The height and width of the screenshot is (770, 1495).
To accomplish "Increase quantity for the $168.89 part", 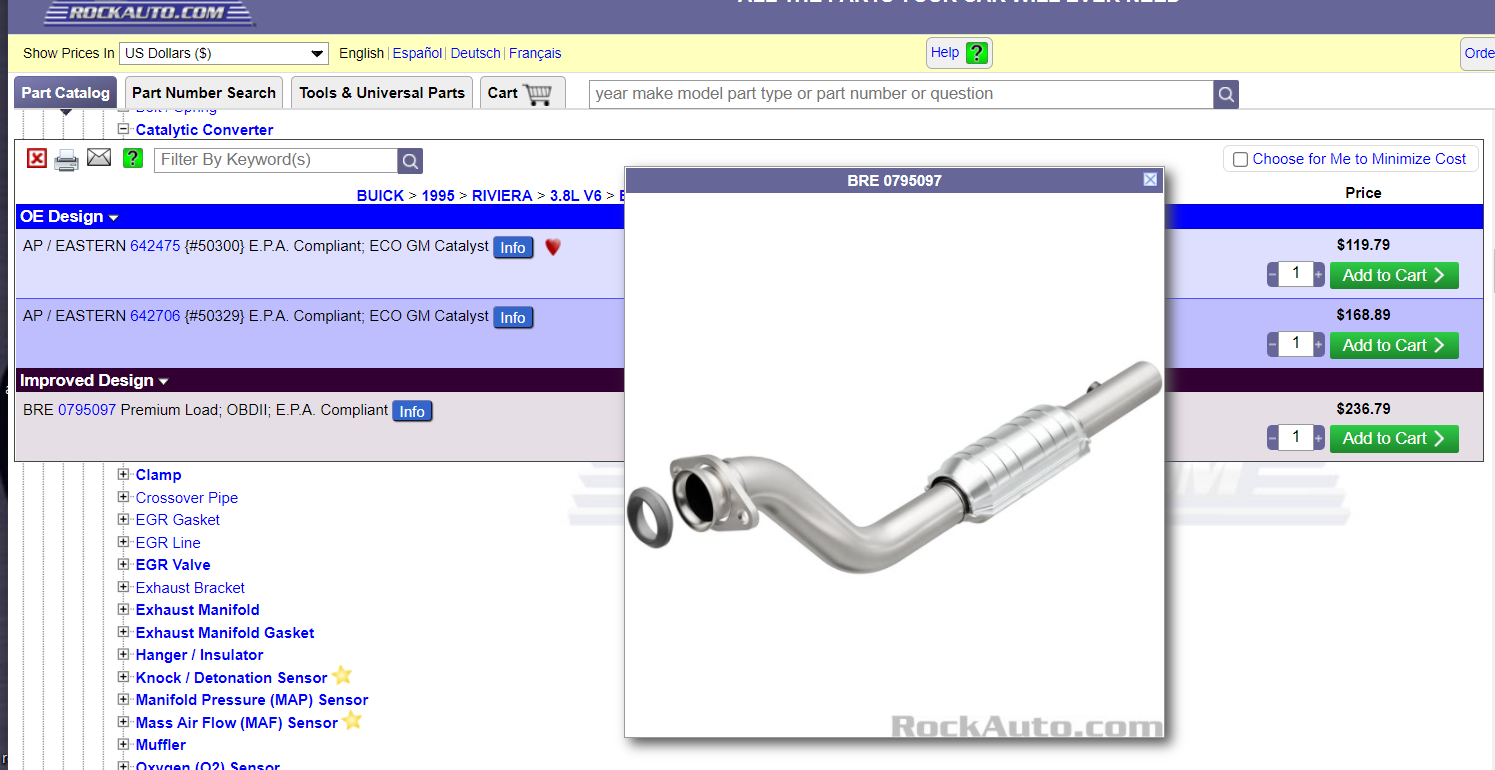I will (1319, 344).
